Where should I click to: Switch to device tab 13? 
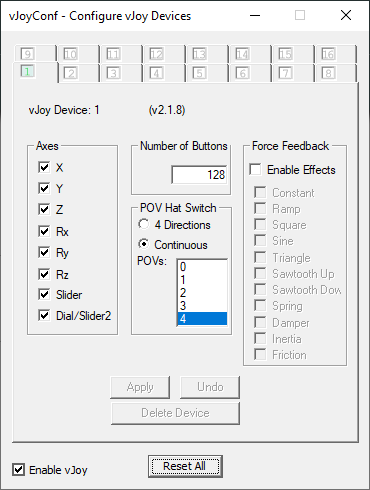pos(207,54)
